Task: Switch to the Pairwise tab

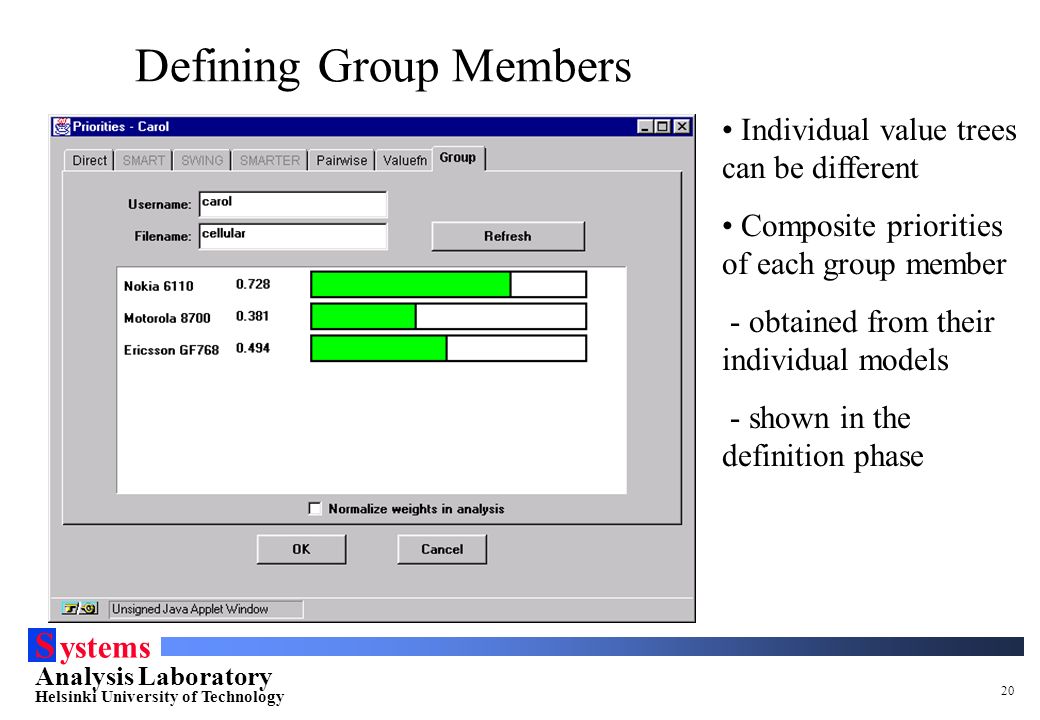Action: [x=342, y=160]
